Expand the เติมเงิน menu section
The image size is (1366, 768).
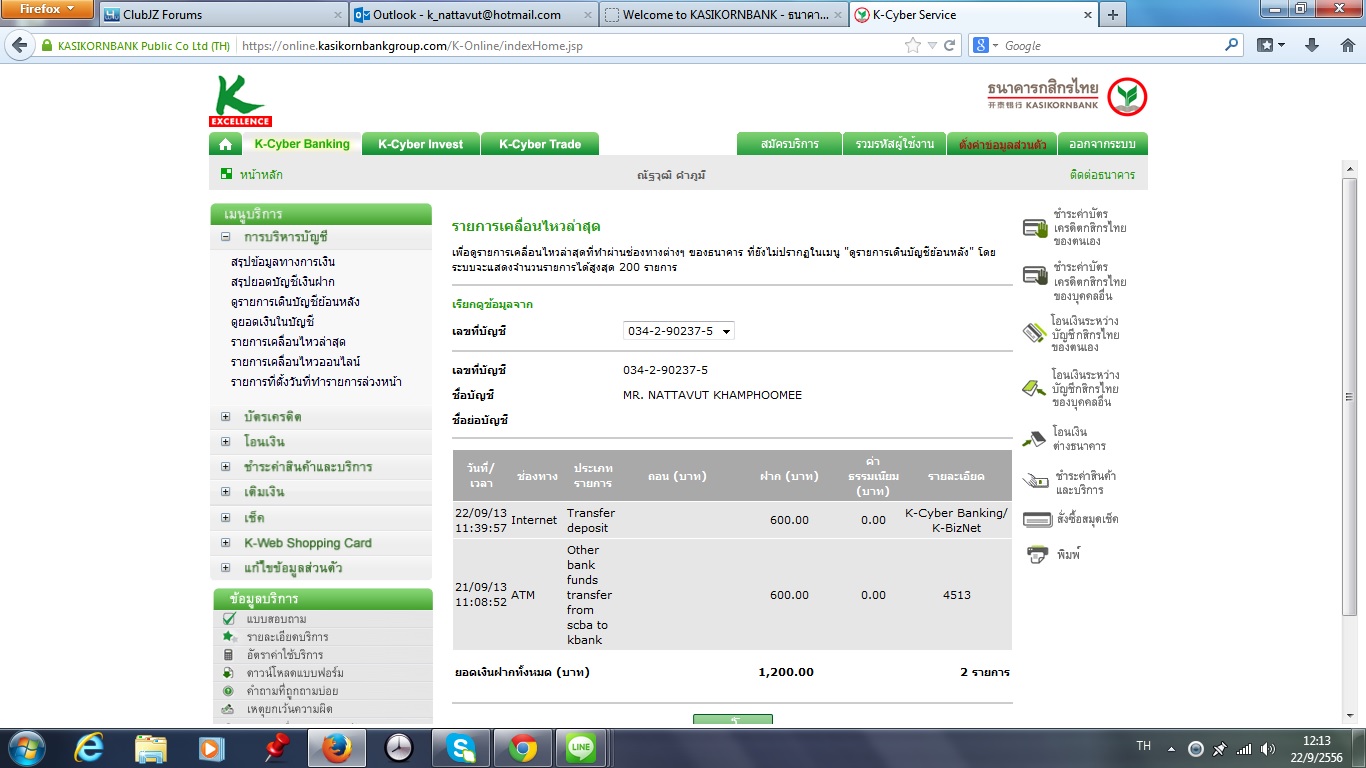click(226, 493)
